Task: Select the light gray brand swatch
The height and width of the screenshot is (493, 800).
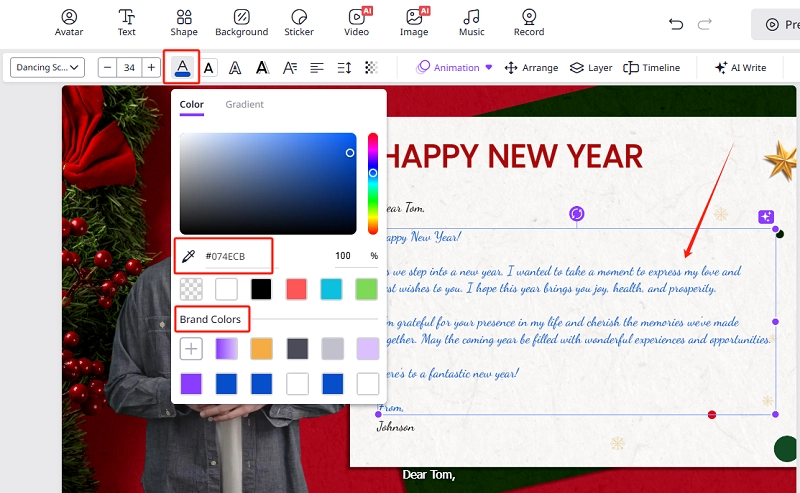Action: click(333, 349)
